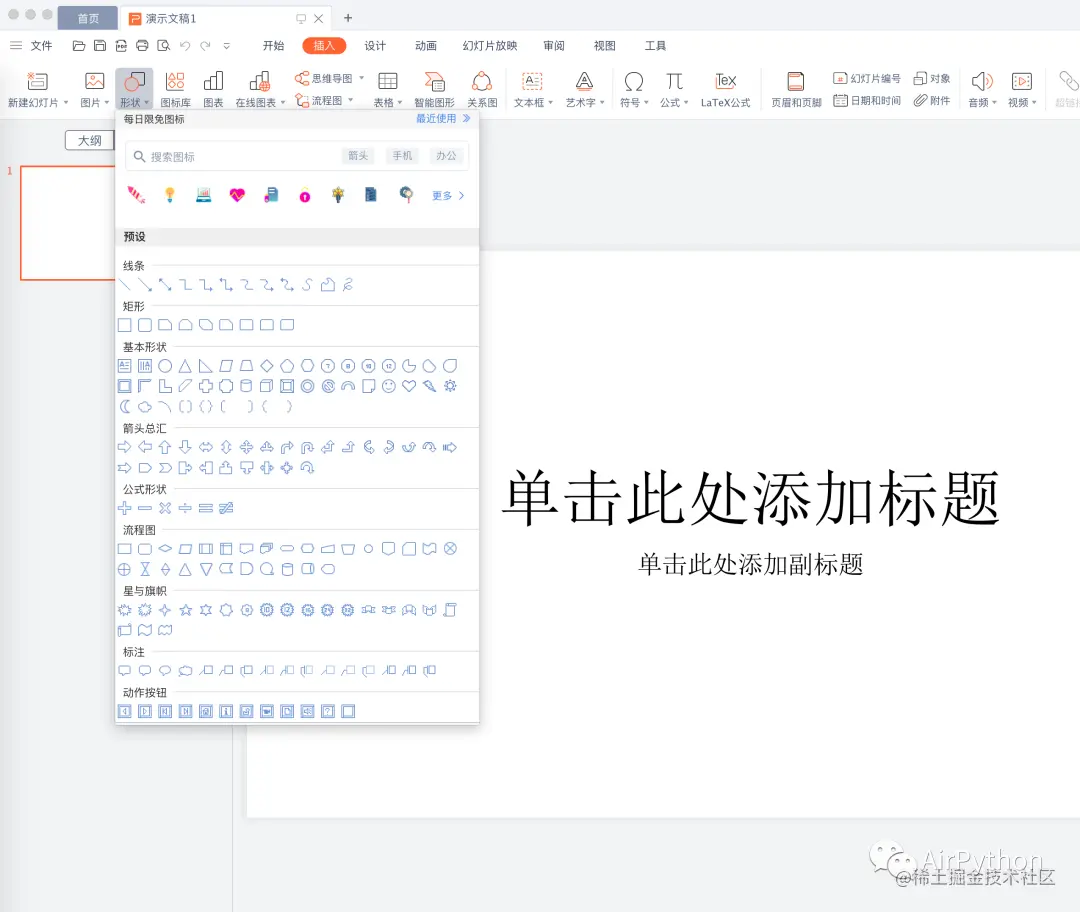Image resolution: width=1080 pixels, height=912 pixels.
Task: Click the subtitle placeholder 单击此处添加副标题
Action: pos(750,564)
